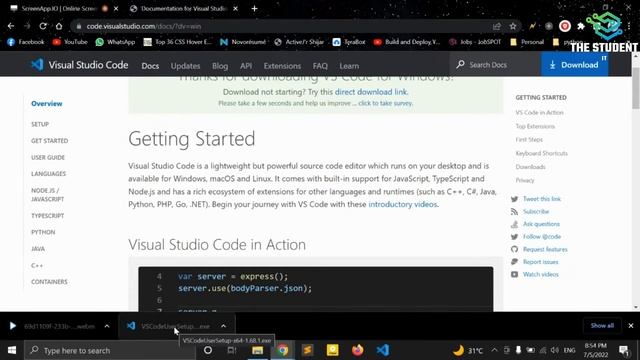Open Windows Start menu
Image resolution: width=640 pixels, height=360 pixels.
pyautogui.click(x=12, y=350)
